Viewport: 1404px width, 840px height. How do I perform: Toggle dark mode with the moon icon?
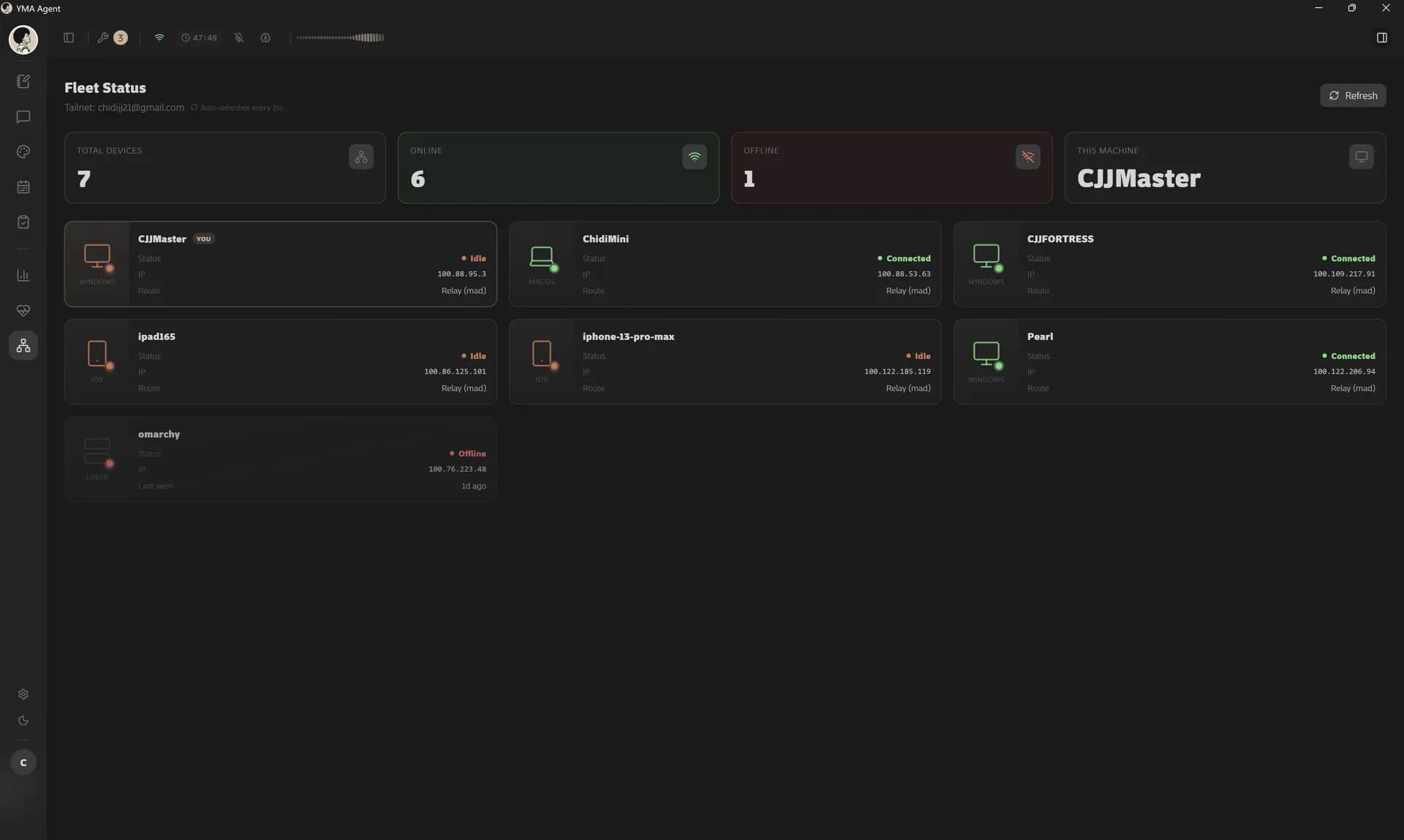pyautogui.click(x=23, y=720)
